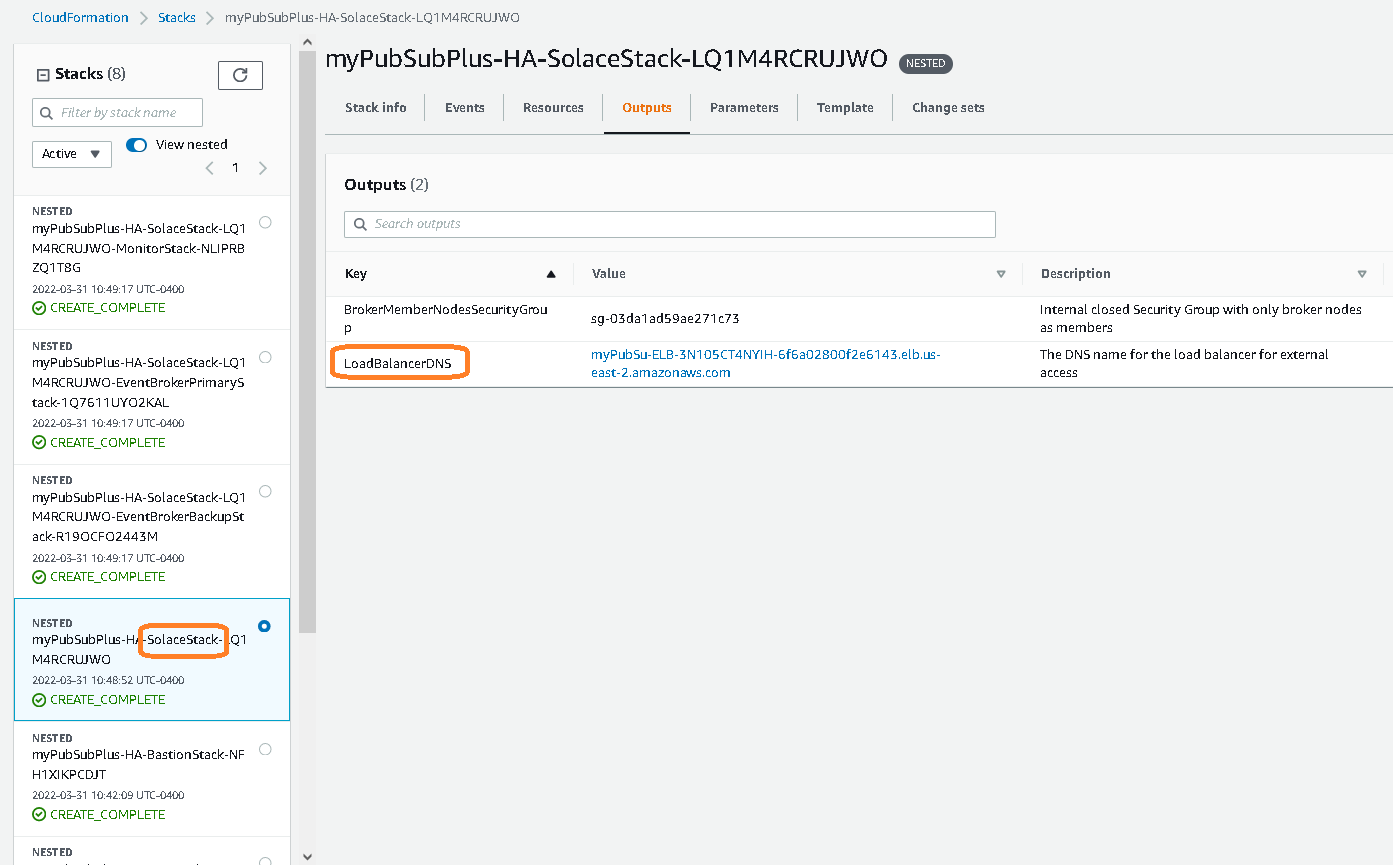The height and width of the screenshot is (865, 1393).
Task: Click the stack list scrollbar down arrow
Action: [307, 856]
